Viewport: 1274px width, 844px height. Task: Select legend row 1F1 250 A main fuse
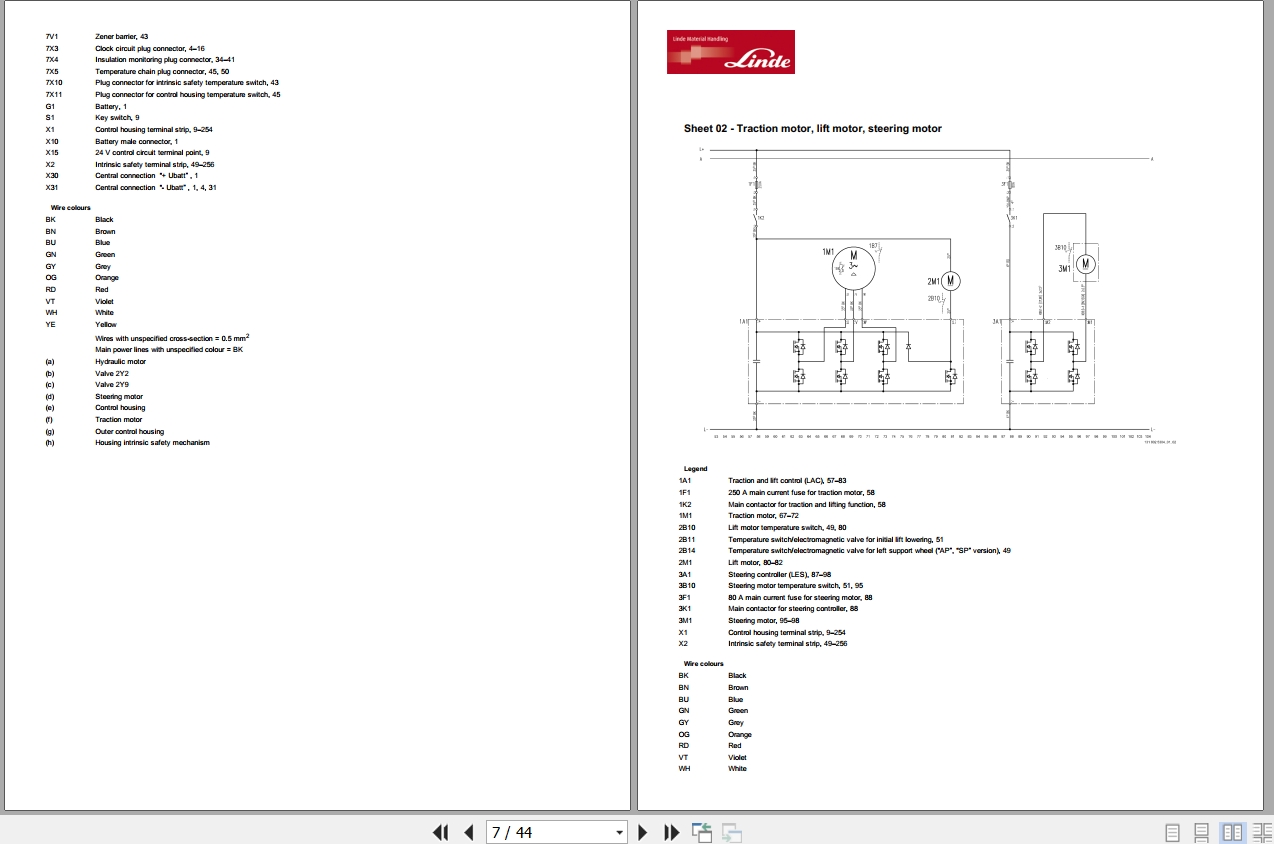(x=776, y=493)
